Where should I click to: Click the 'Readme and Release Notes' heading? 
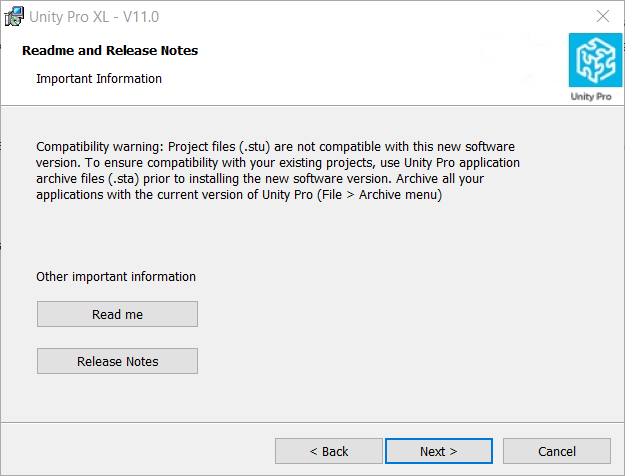(110, 51)
